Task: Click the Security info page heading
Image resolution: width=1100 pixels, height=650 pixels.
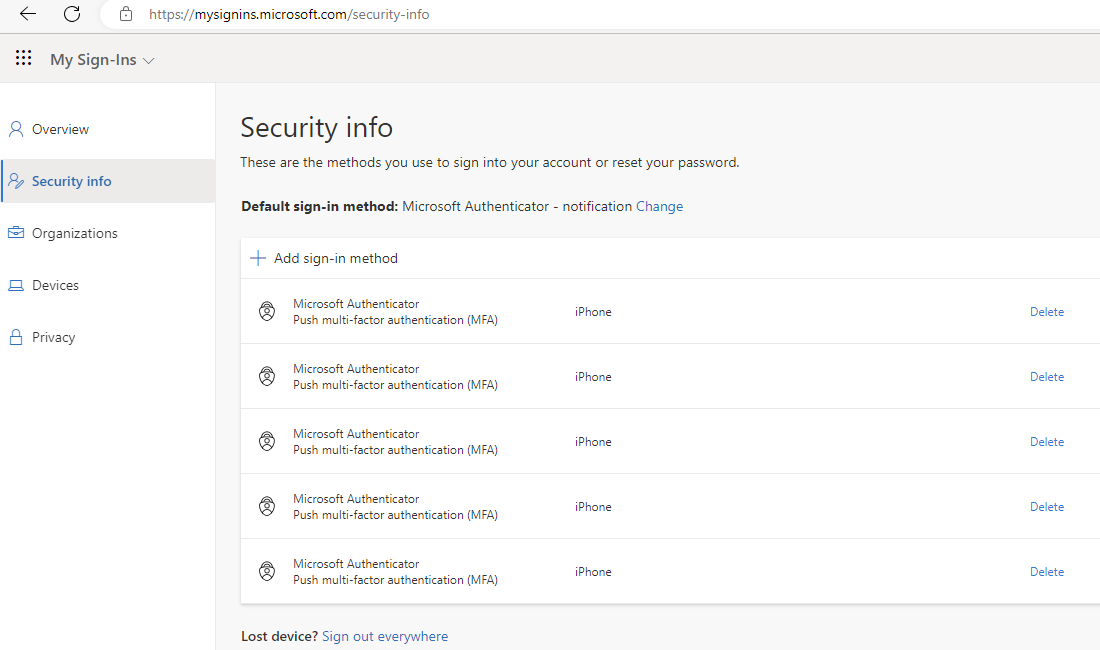Action: [316, 128]
